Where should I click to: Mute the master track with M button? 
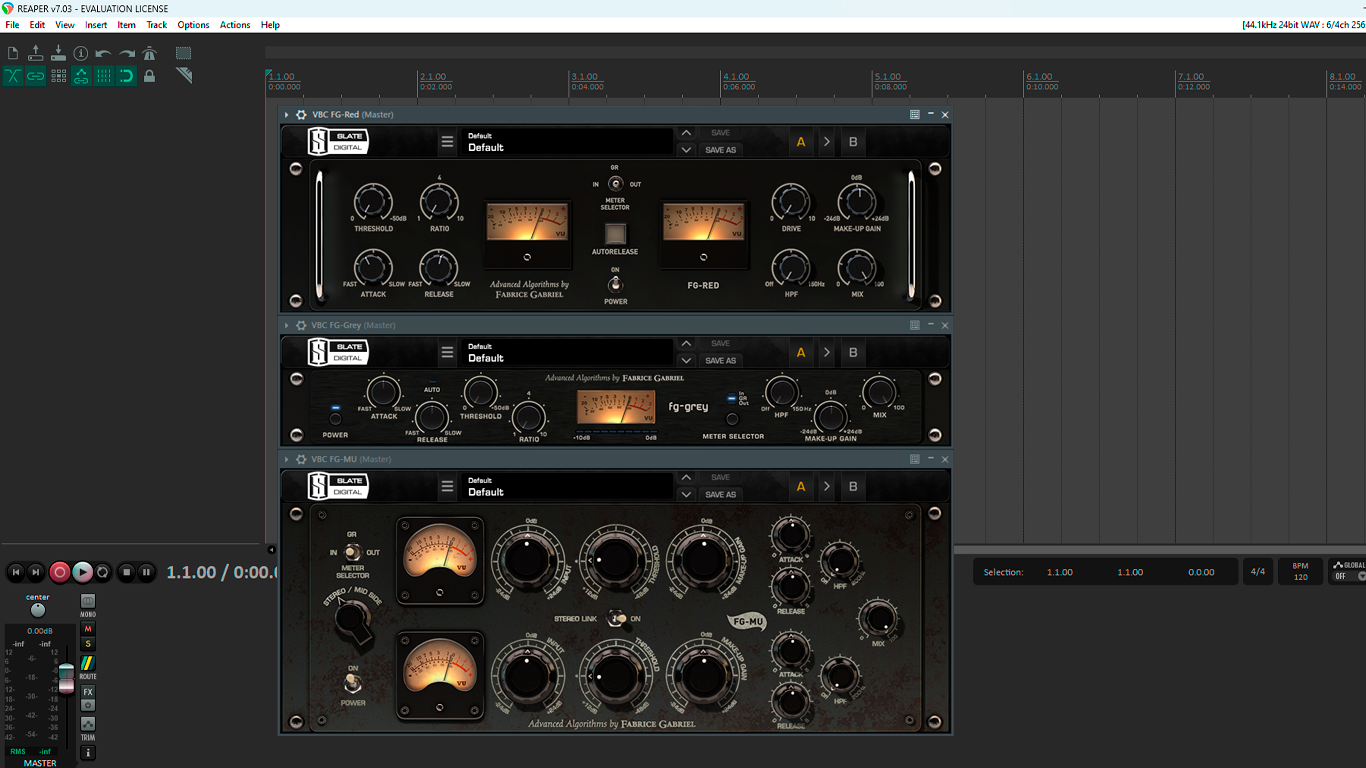(x=88, y=629)
